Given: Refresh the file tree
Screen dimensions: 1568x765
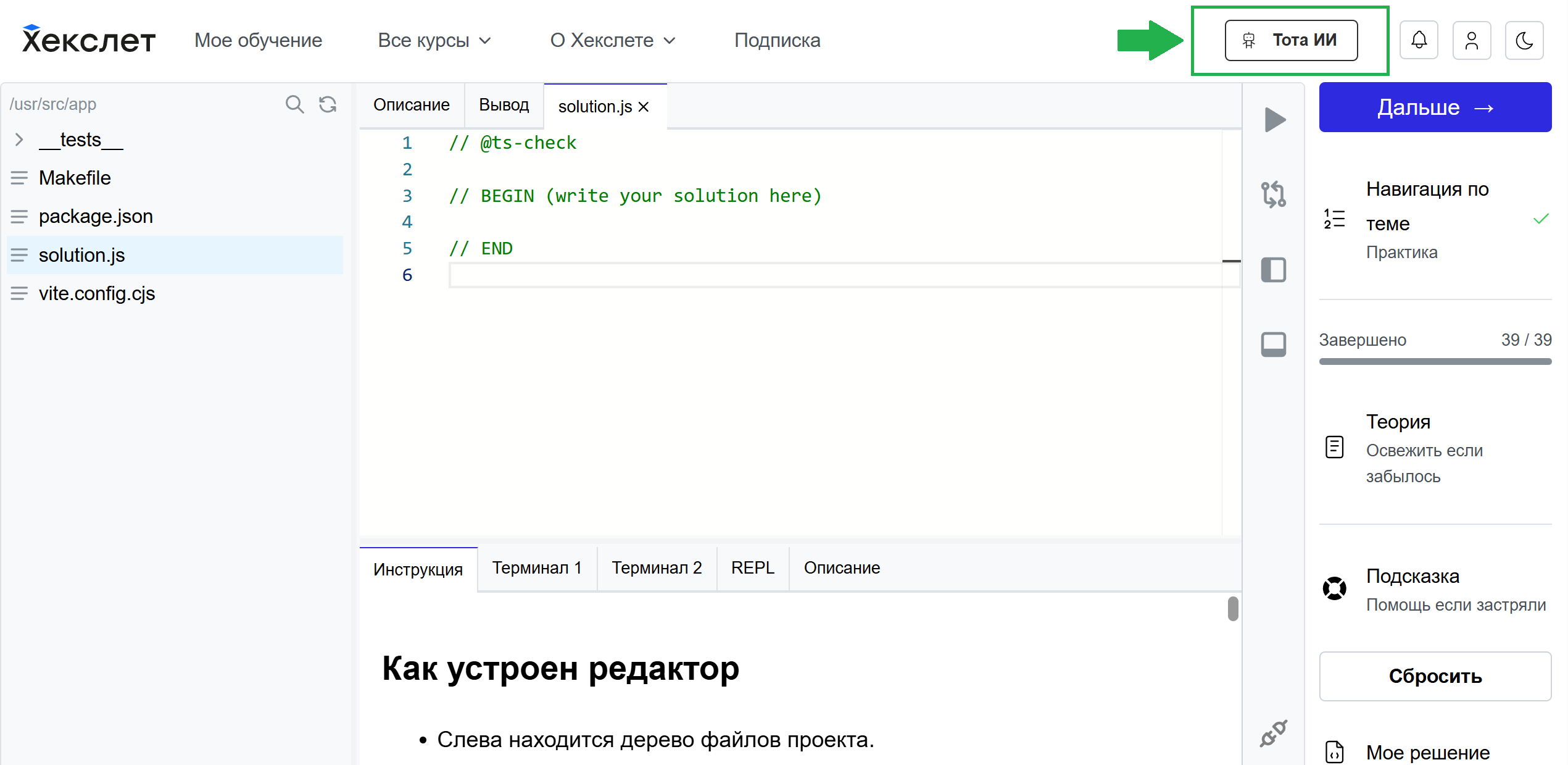Looking at the screenshot, I should [328, 104].
